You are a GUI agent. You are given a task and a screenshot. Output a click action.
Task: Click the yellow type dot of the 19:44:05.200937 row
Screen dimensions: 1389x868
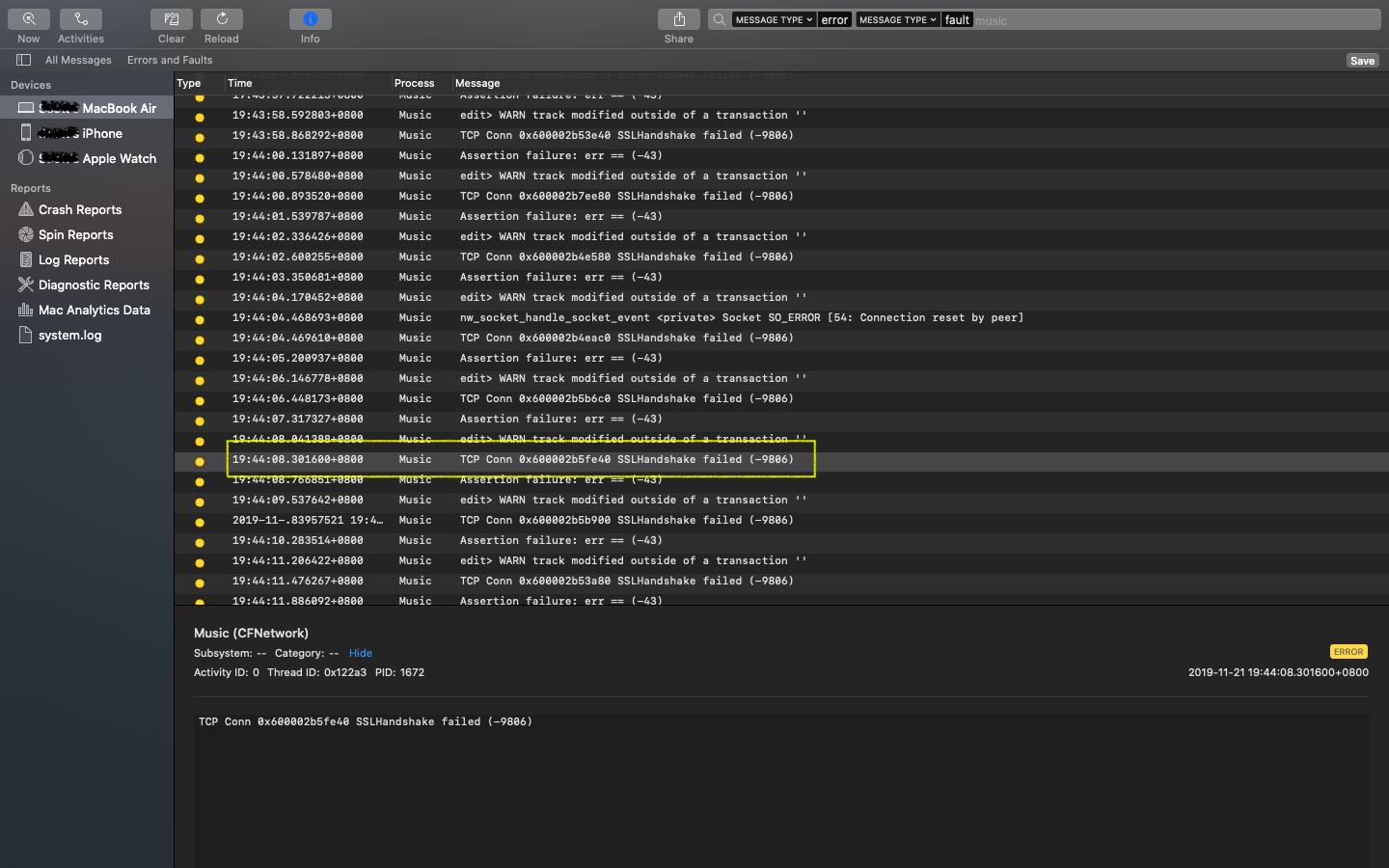200,360
